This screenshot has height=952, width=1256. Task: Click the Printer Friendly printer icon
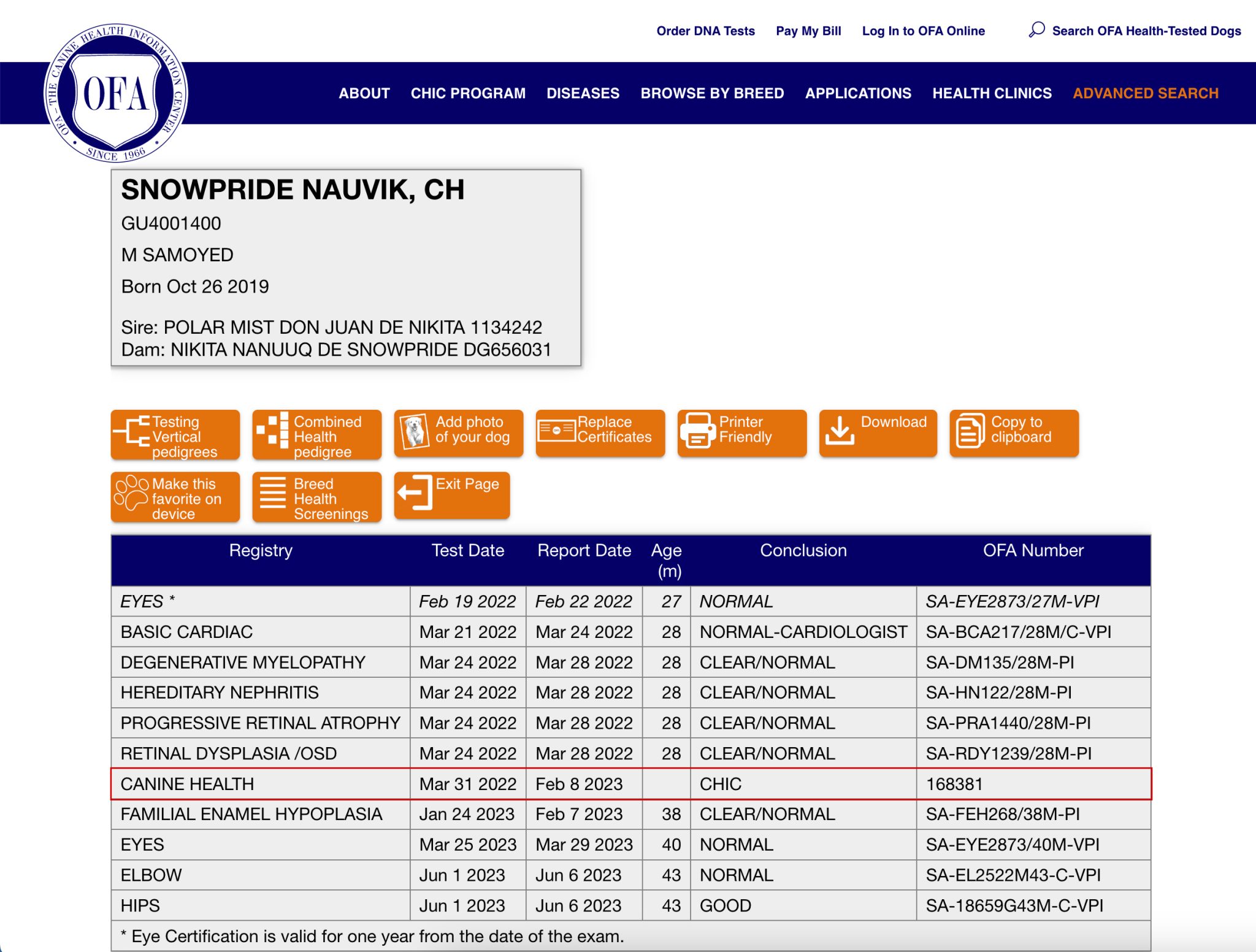[697, 431]
